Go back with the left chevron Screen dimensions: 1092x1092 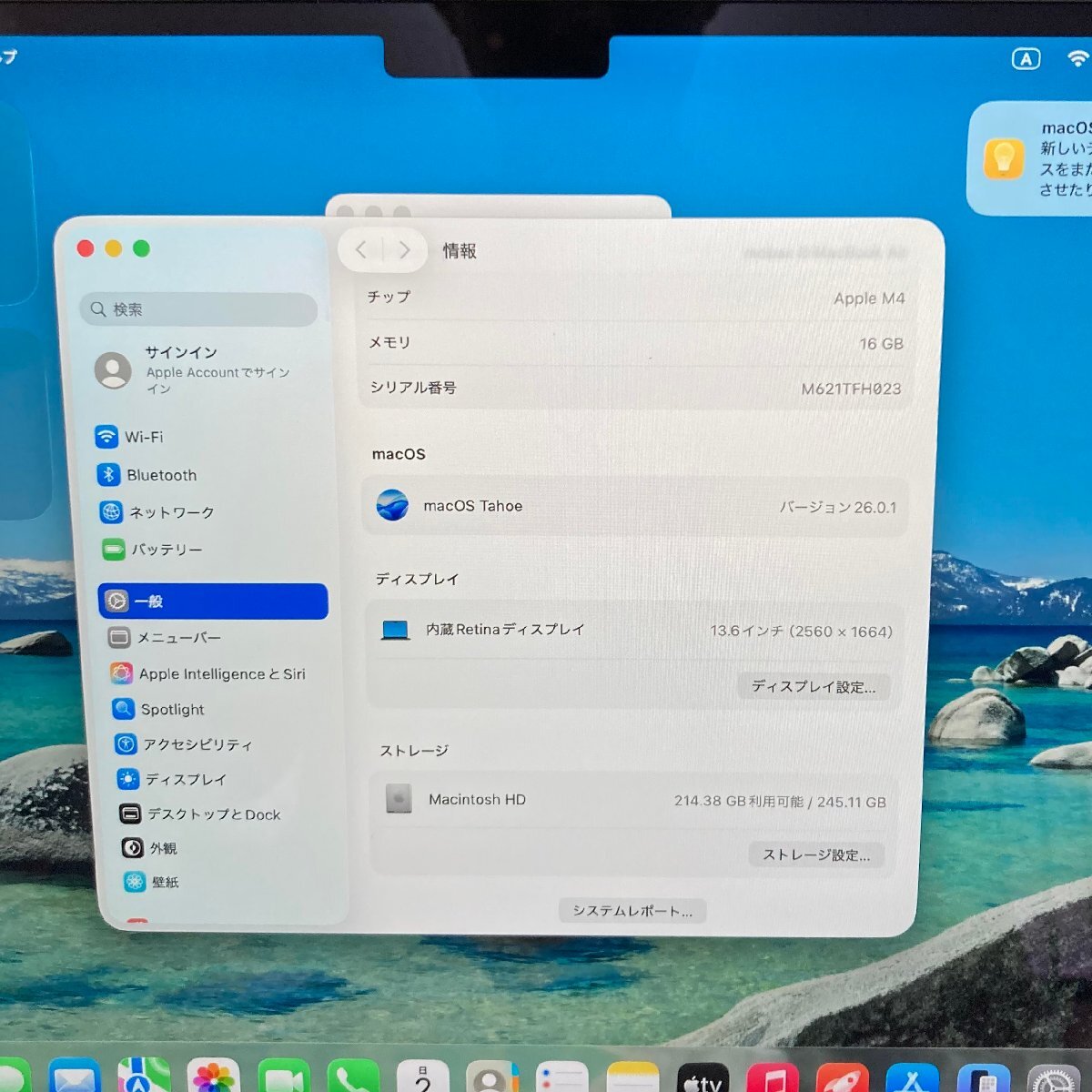pos(361,250)
